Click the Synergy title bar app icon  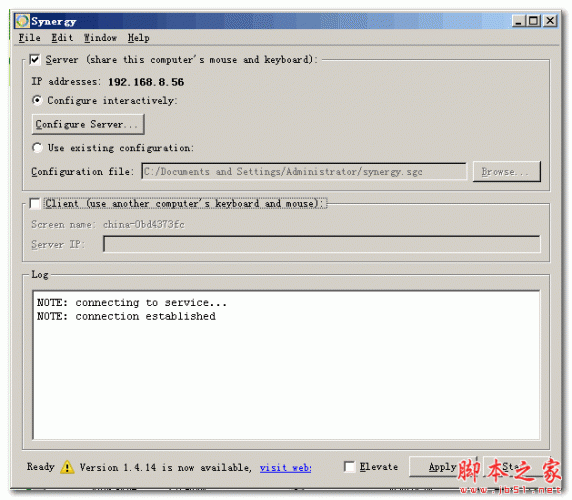(22, 21)
